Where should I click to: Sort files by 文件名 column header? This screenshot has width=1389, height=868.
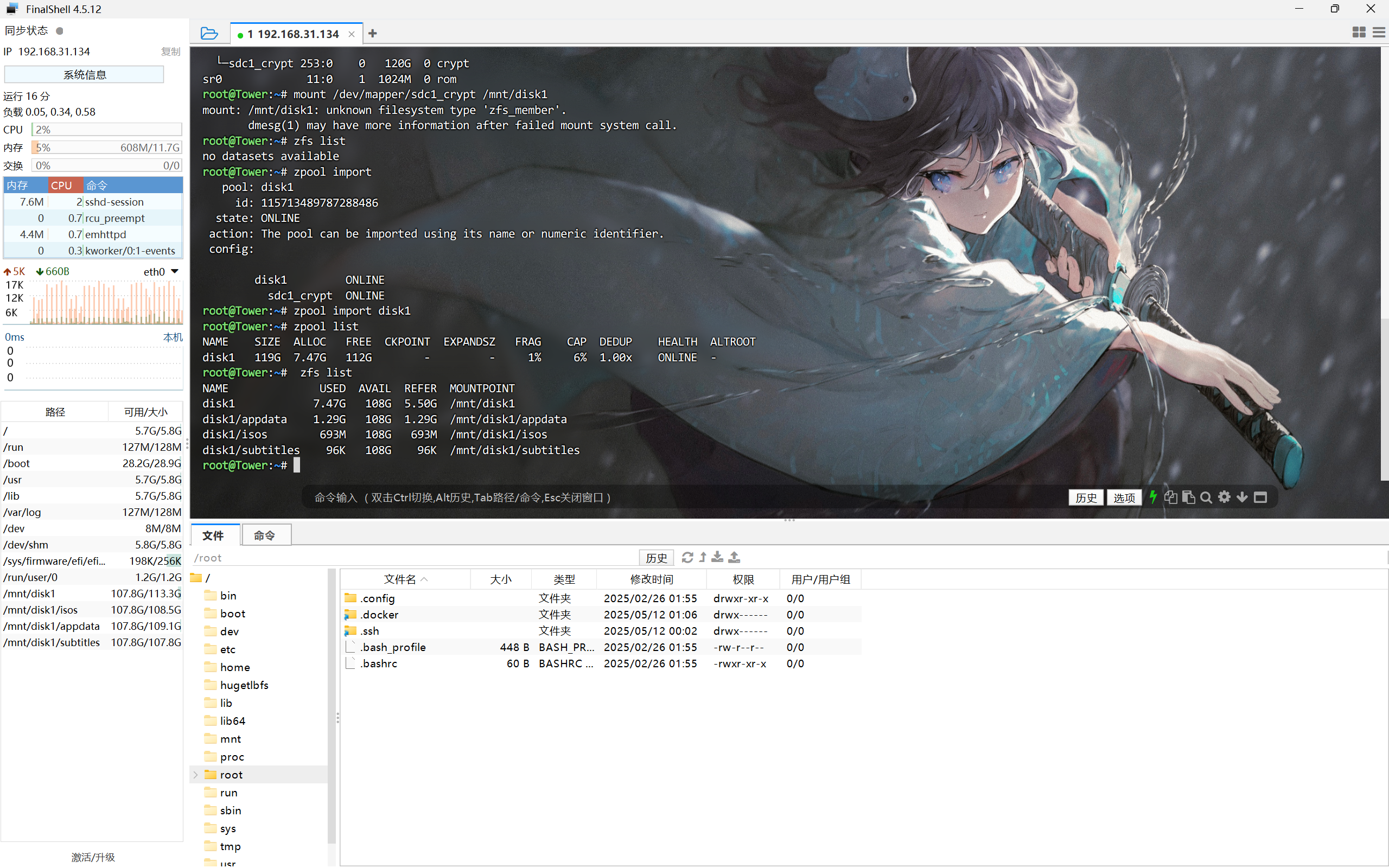coord(405,579)
